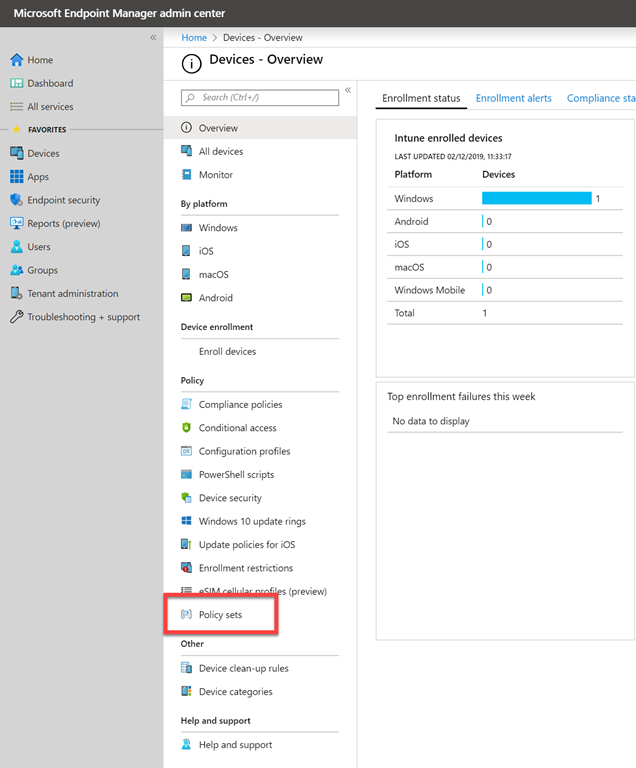Open PowerShell scripts icon in Policy
Viewport: 636px width, 768px height.
click(187, 475)
